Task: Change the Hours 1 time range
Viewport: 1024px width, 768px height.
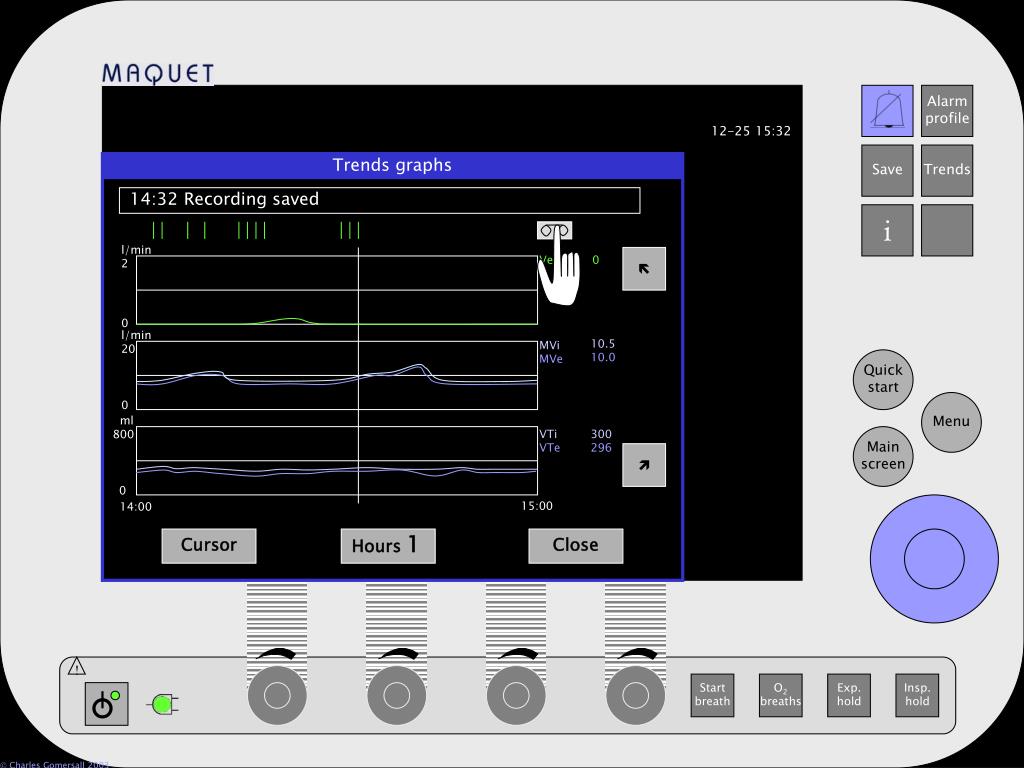Action: click(388, 545)
